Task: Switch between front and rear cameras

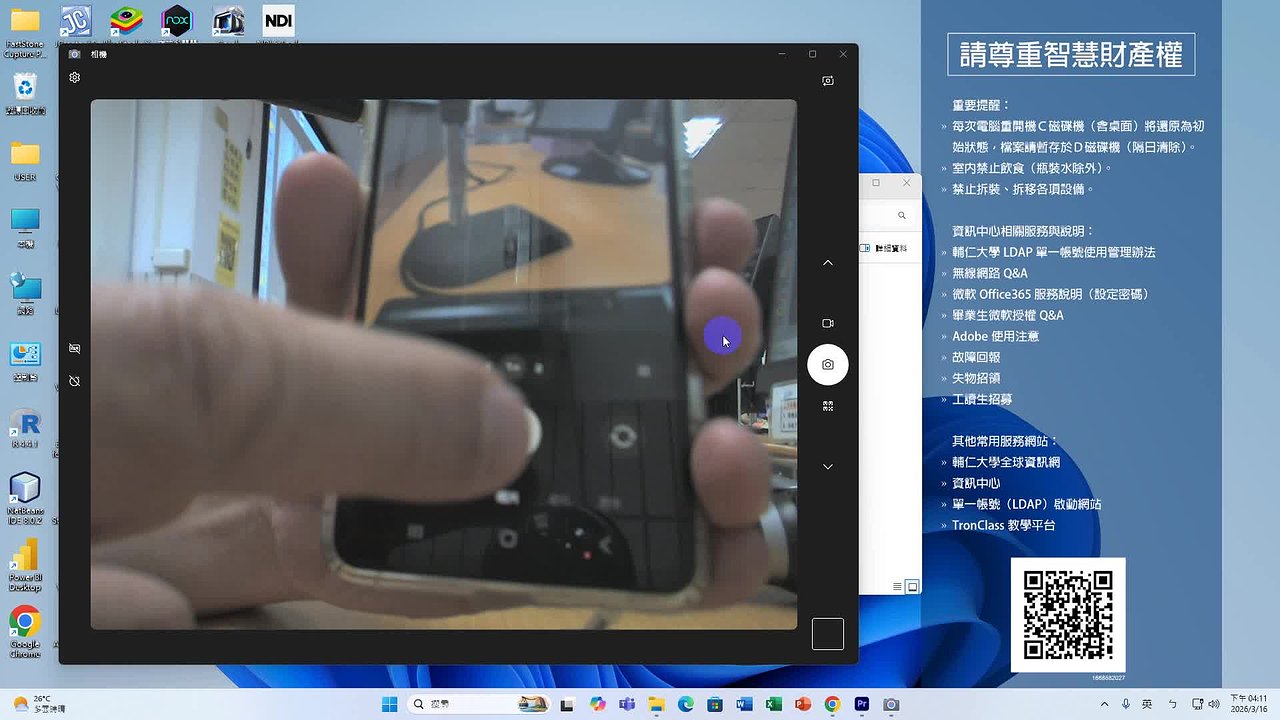Action: pyautogui.click(x=828, y=81)
